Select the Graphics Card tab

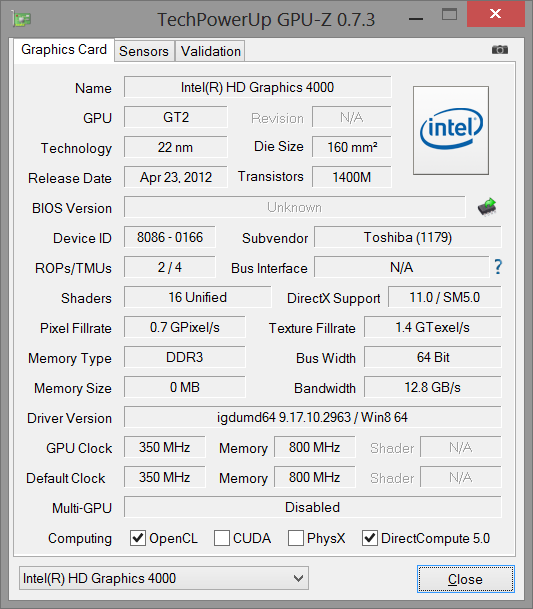point(64,50)
